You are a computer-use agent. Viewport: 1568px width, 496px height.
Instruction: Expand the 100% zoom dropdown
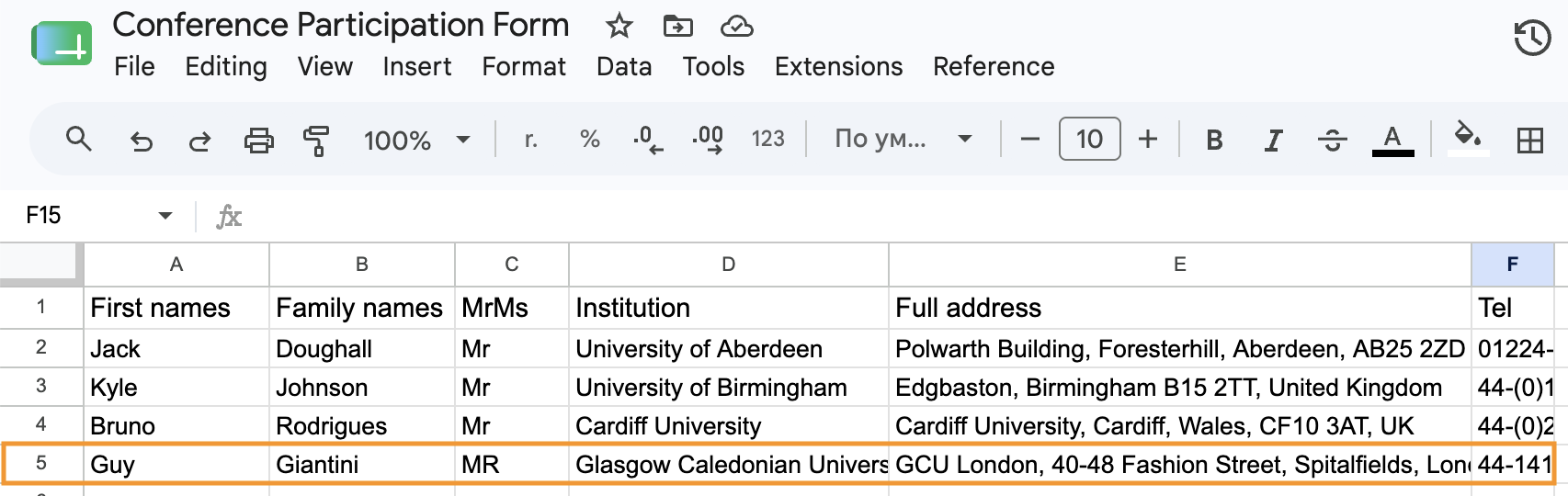[416, 140]
